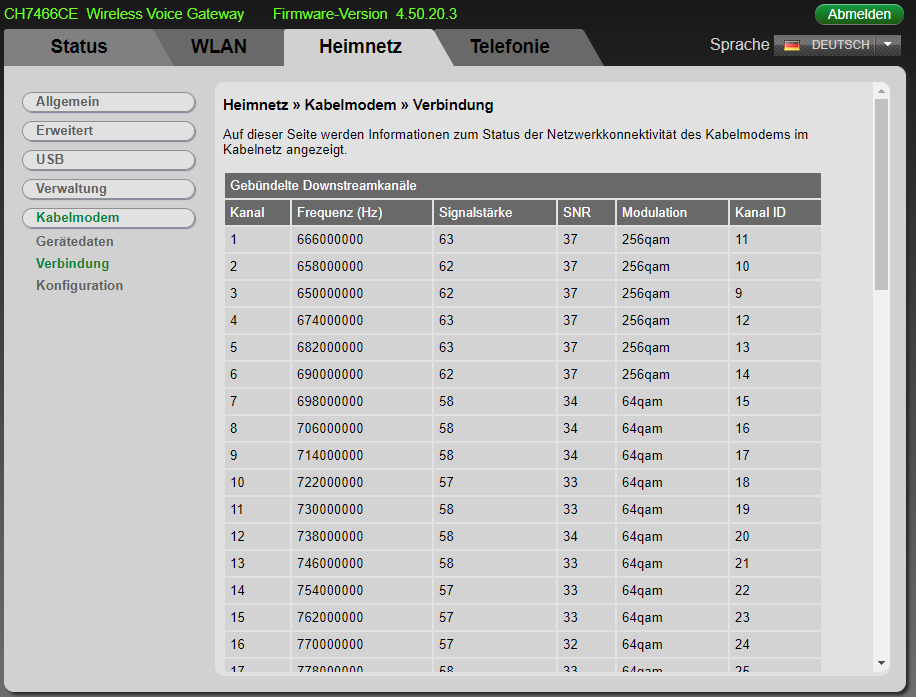Click frequency cell 762000000
The width and height of the screenshot is (916, 697).
[362, 618]
